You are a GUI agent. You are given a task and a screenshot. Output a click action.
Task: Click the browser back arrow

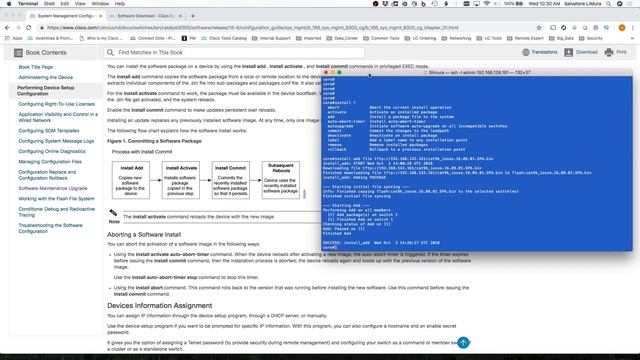click(x=7, y=28)
